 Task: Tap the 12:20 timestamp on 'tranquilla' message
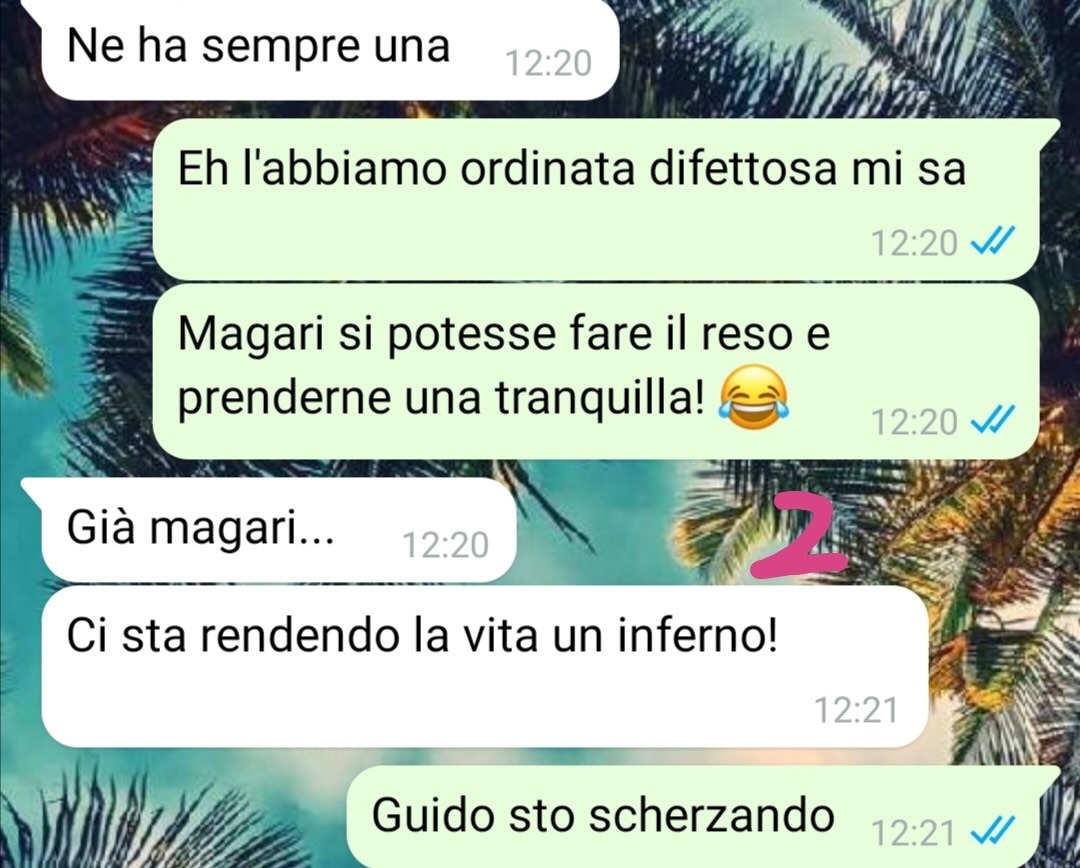point(914,421)
